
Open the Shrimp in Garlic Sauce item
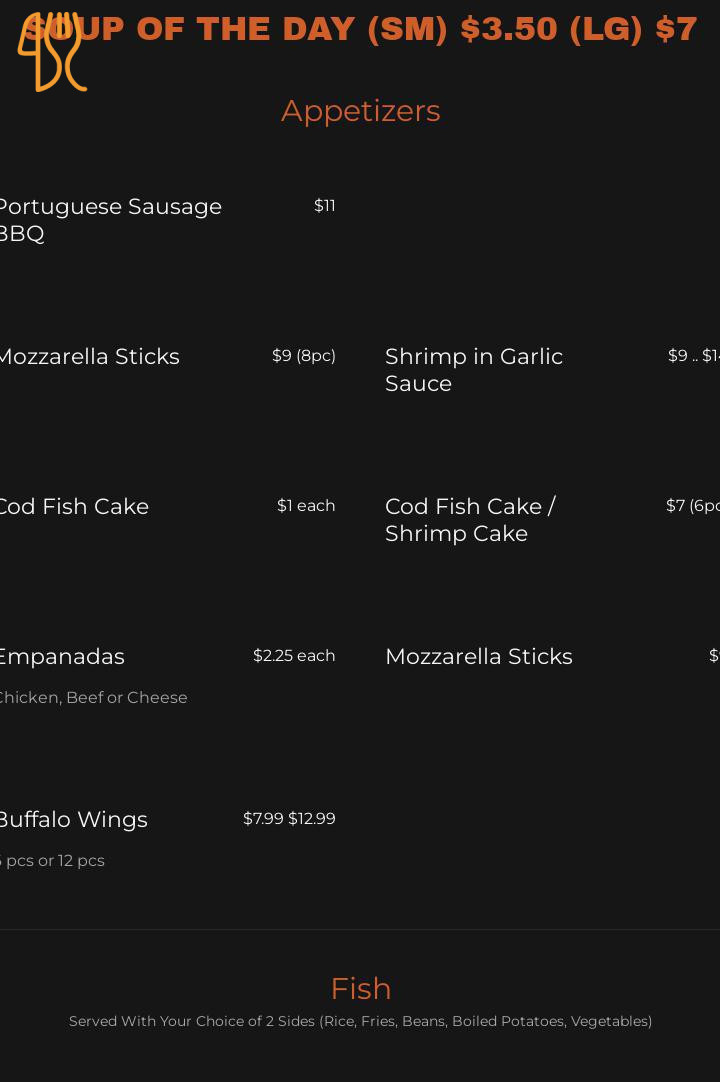coord(474,370)
